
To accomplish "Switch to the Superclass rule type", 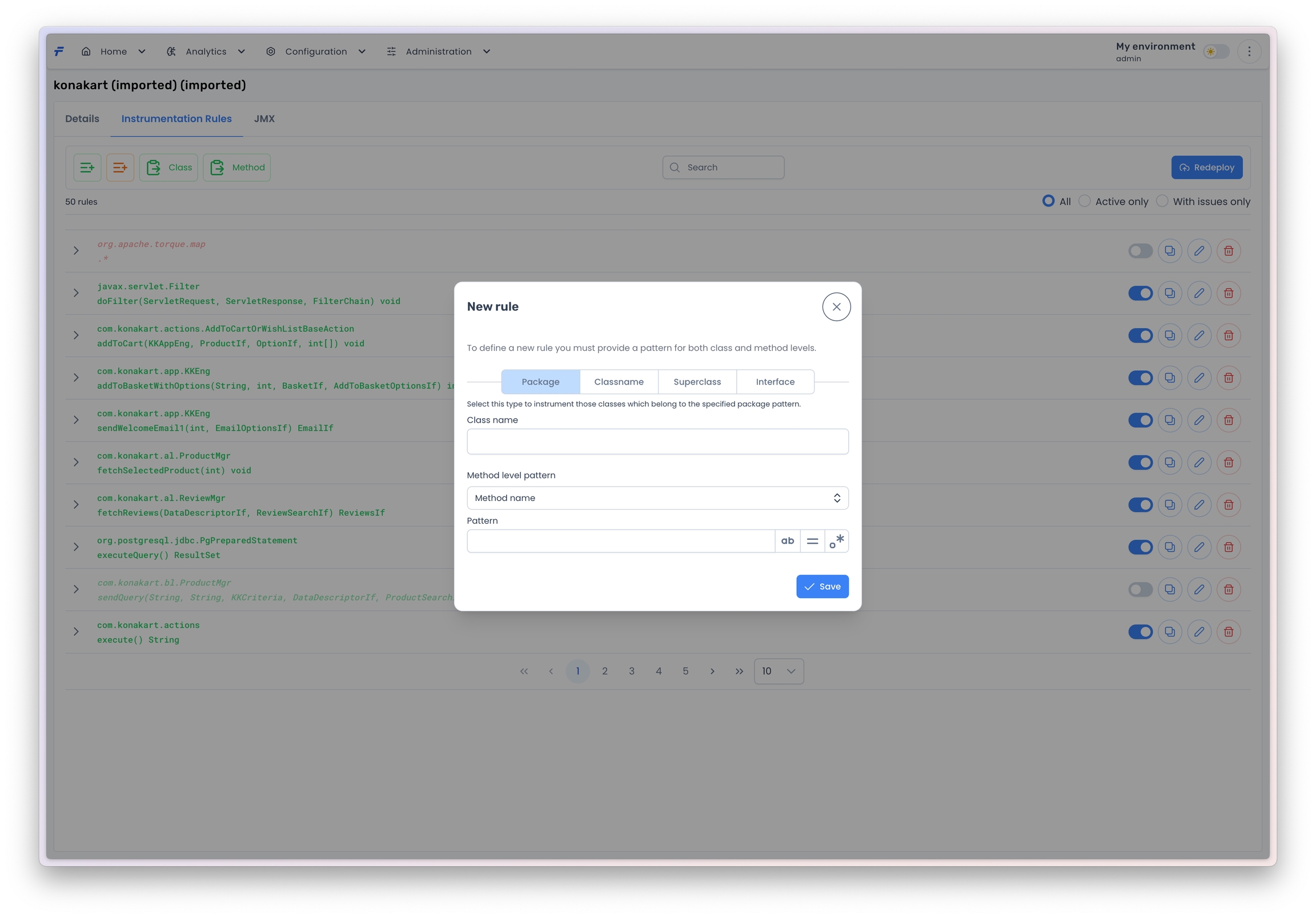I will (696, 382).
